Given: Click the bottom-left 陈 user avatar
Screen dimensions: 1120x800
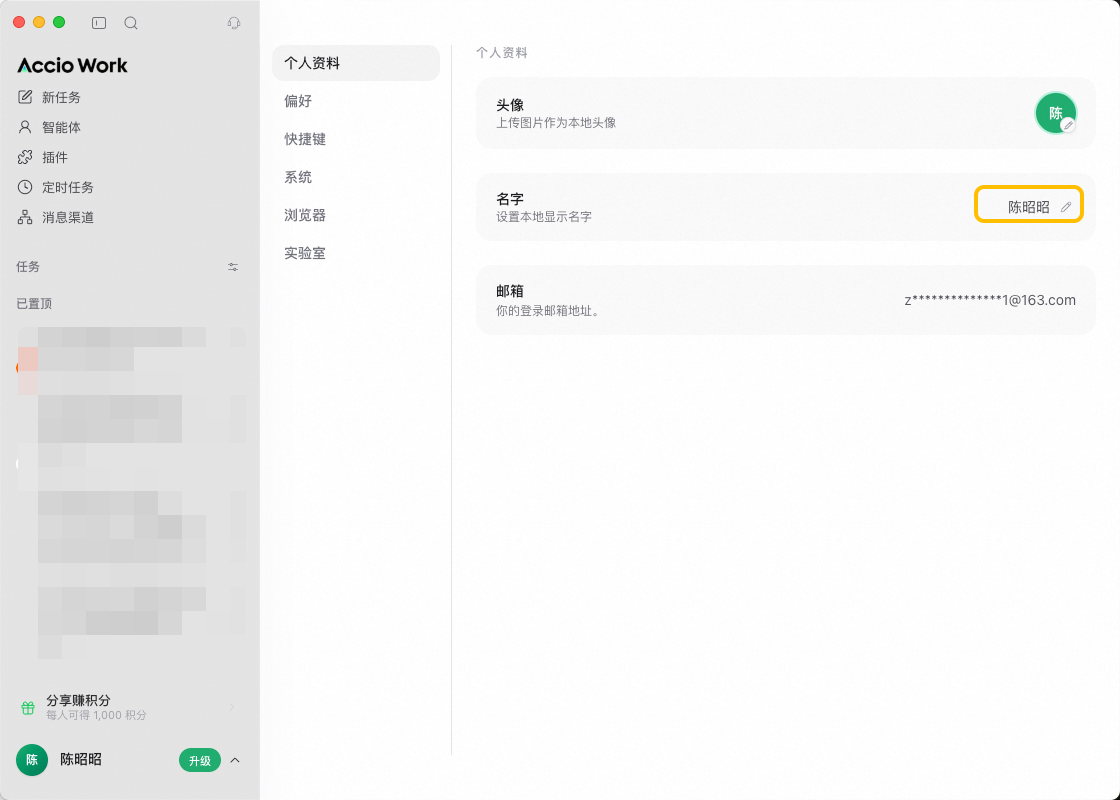Looking at the screenshot, I should click(x=32, y=760).
